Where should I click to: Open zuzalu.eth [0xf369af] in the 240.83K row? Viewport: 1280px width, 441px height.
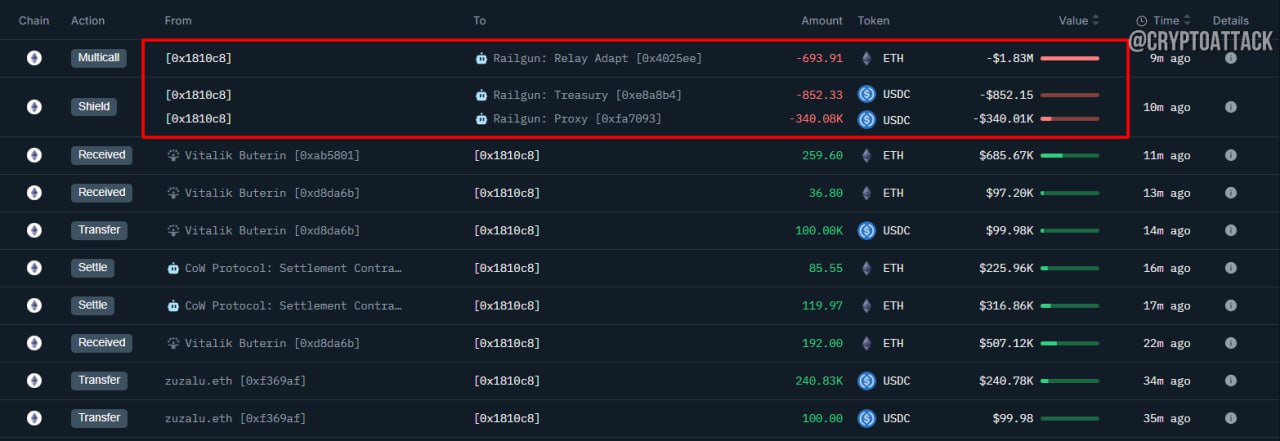tap(235, 380)
